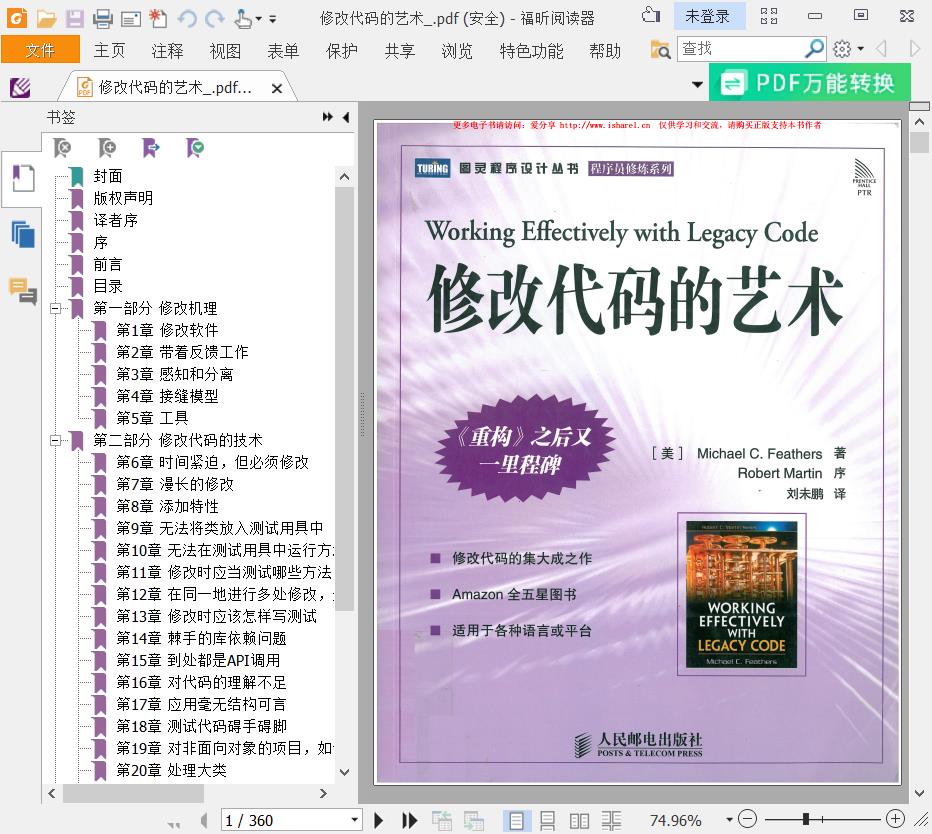Open the 帮助 ribbon tab
This screenshot has width=932, height=834.
pyautogui.click(x=605, y=51)
